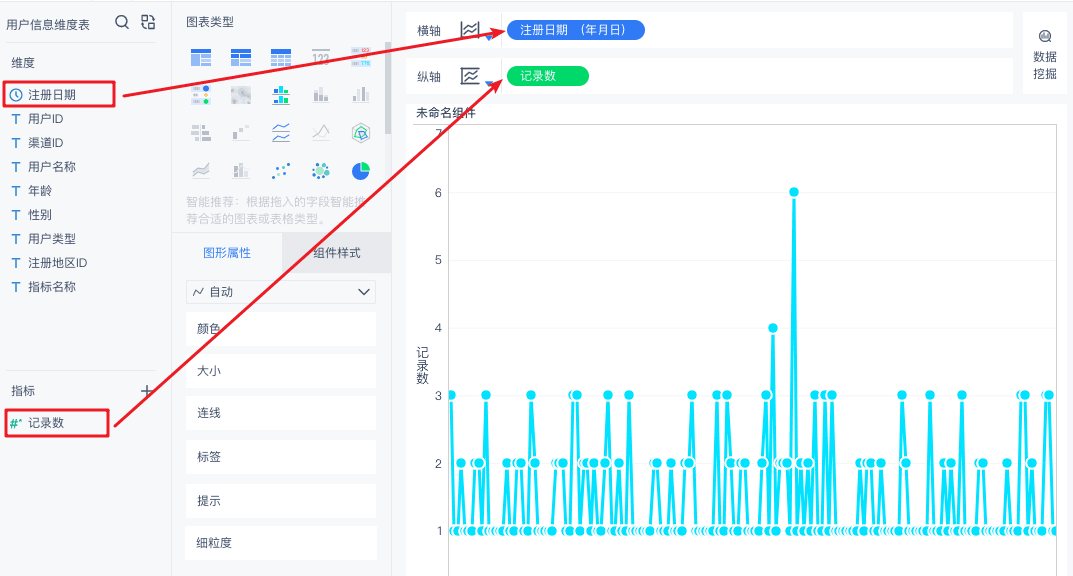Click the search icon beside 用户信息维度表
This screenshot has width=1073, height=576.
[122, 22]
